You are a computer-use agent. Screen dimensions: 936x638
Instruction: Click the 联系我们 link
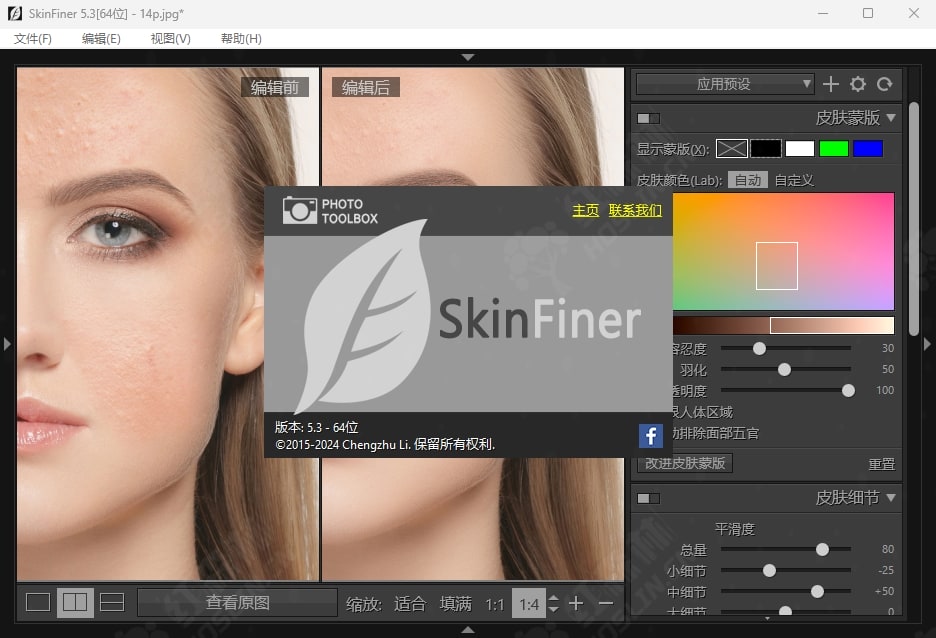(x=635, y=210)
